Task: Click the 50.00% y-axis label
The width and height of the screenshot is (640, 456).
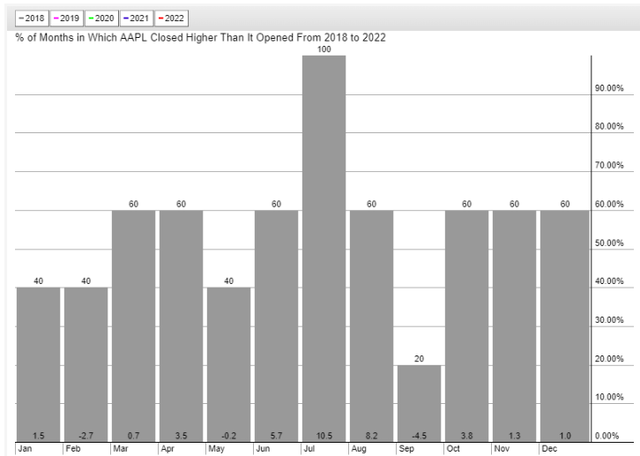Action: tap(609, 243)
